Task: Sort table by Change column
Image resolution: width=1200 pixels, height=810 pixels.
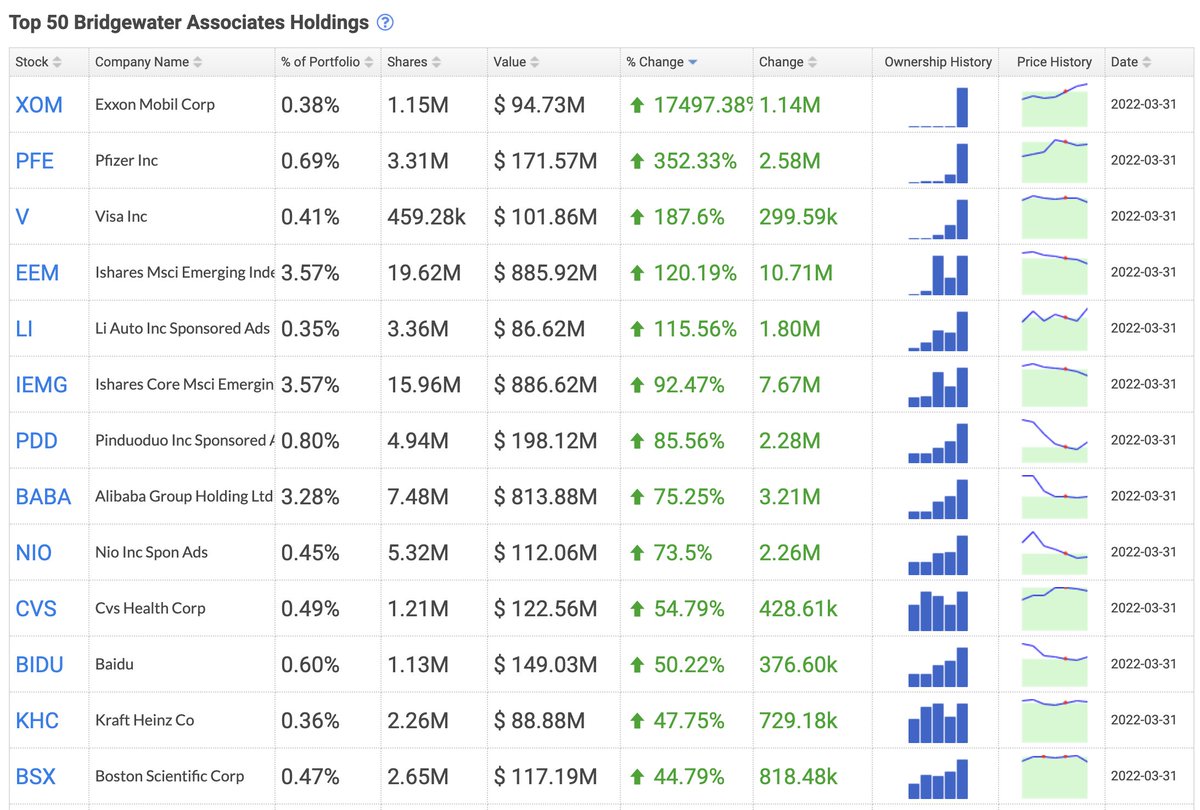Action: [788, 62]
